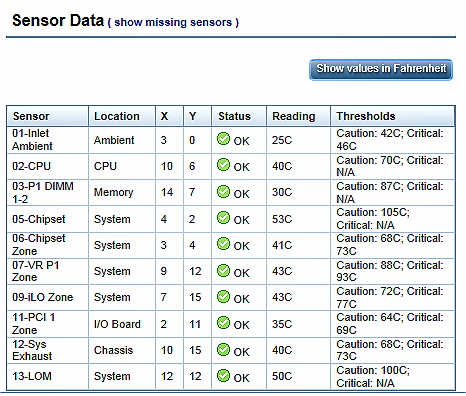Select the status icon for 07-VR P1 Zone
466x396 pixels.
[x=223, y=271]
